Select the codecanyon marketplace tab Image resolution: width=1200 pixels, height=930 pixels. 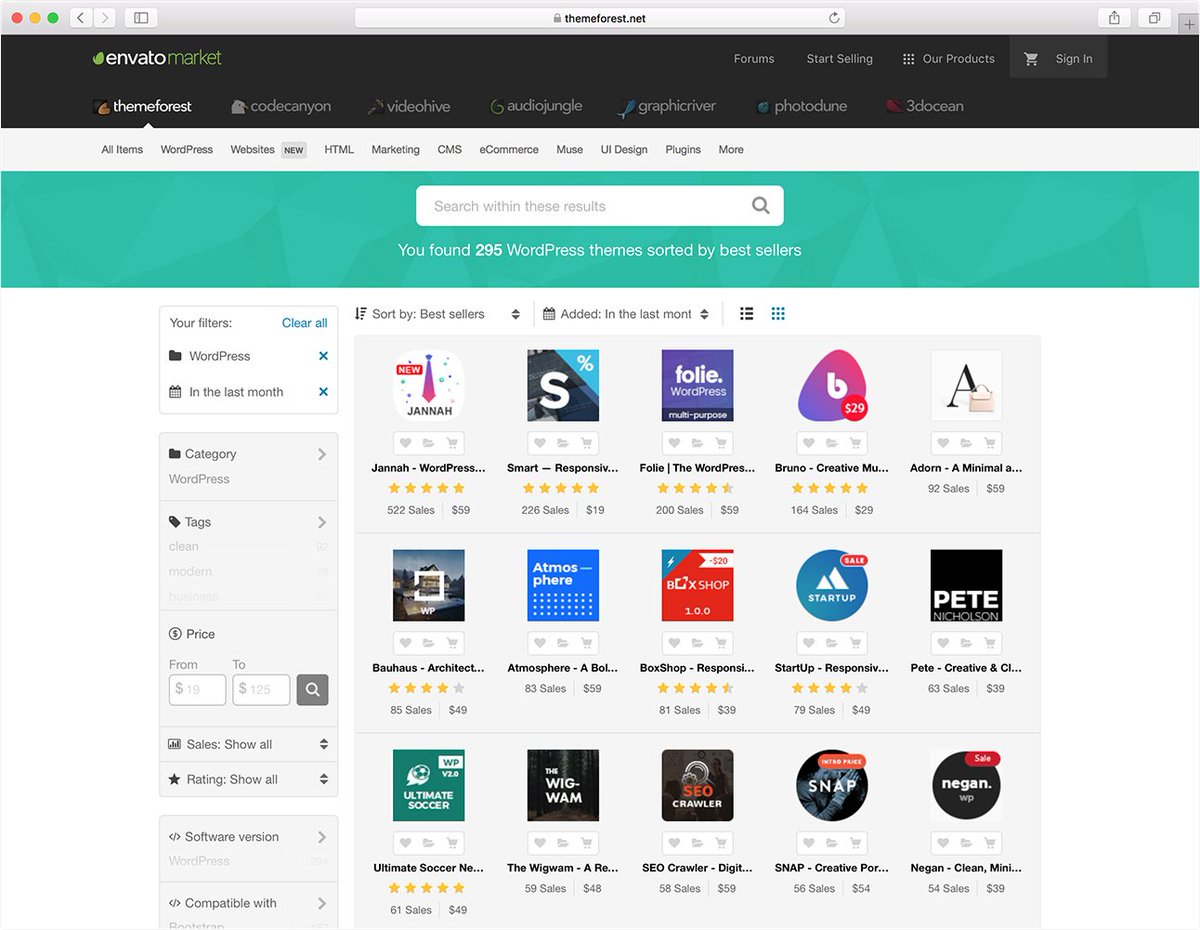click(x=281, y=106)
